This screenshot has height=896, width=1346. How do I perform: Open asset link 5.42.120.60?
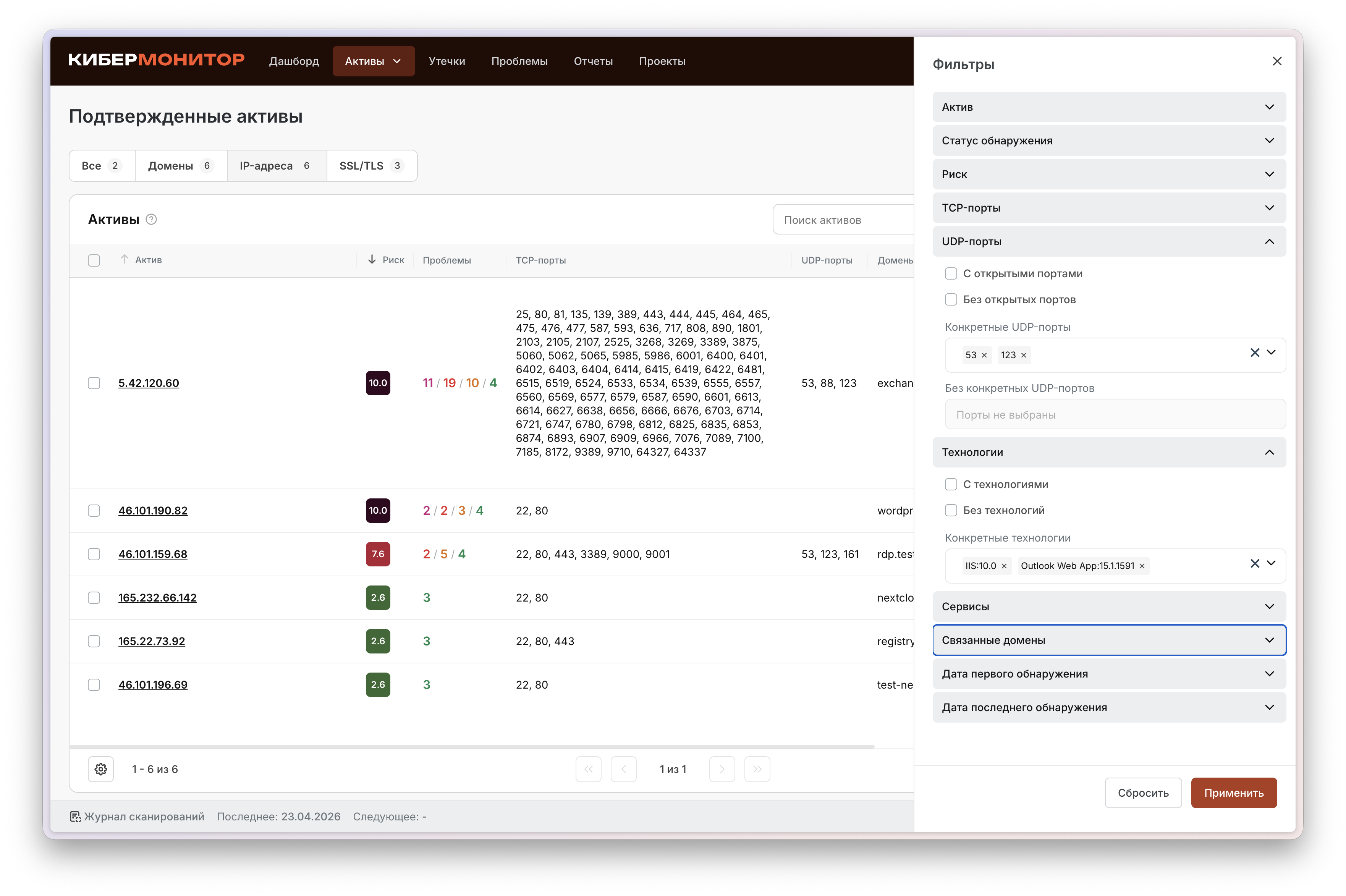pos(149,383)
